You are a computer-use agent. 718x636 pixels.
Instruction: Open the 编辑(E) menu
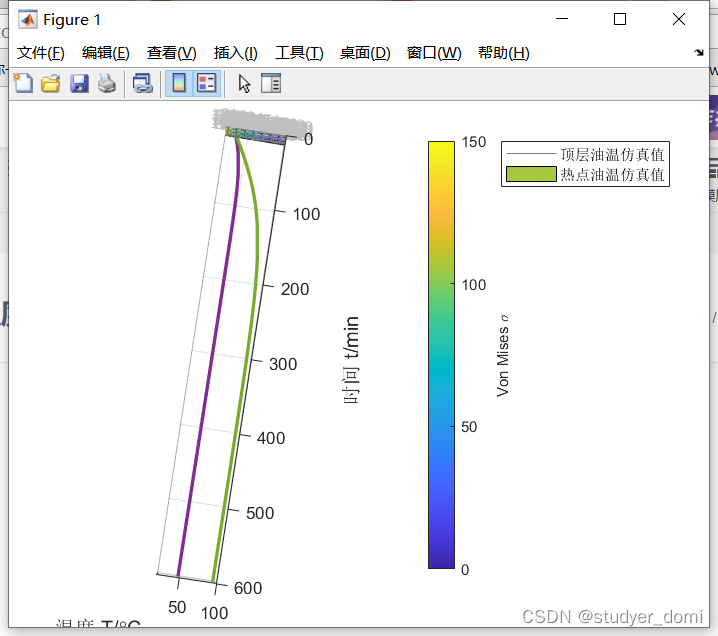105,53
